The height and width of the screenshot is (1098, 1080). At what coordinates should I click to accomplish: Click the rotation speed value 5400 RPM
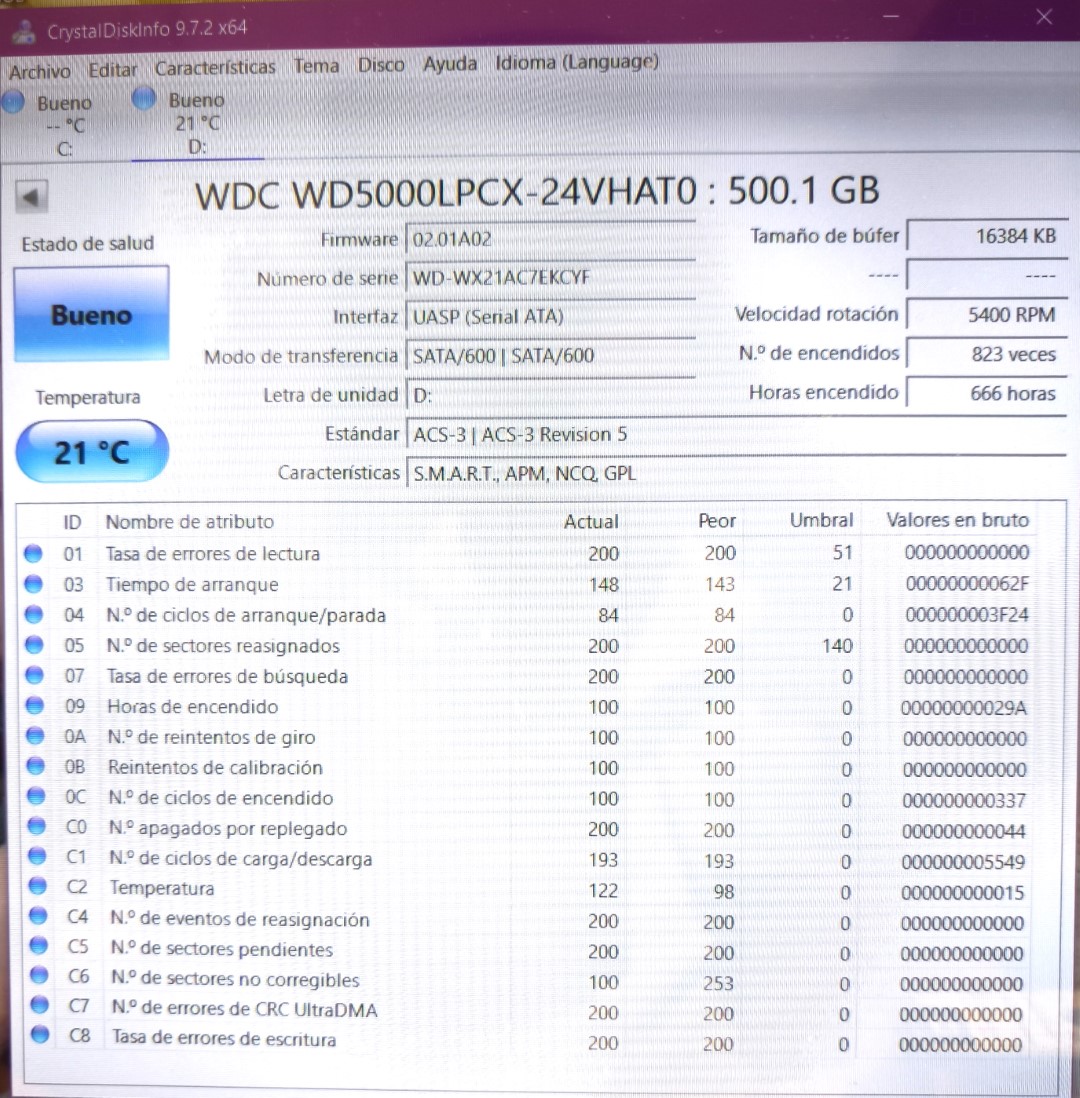click(987, 314)
